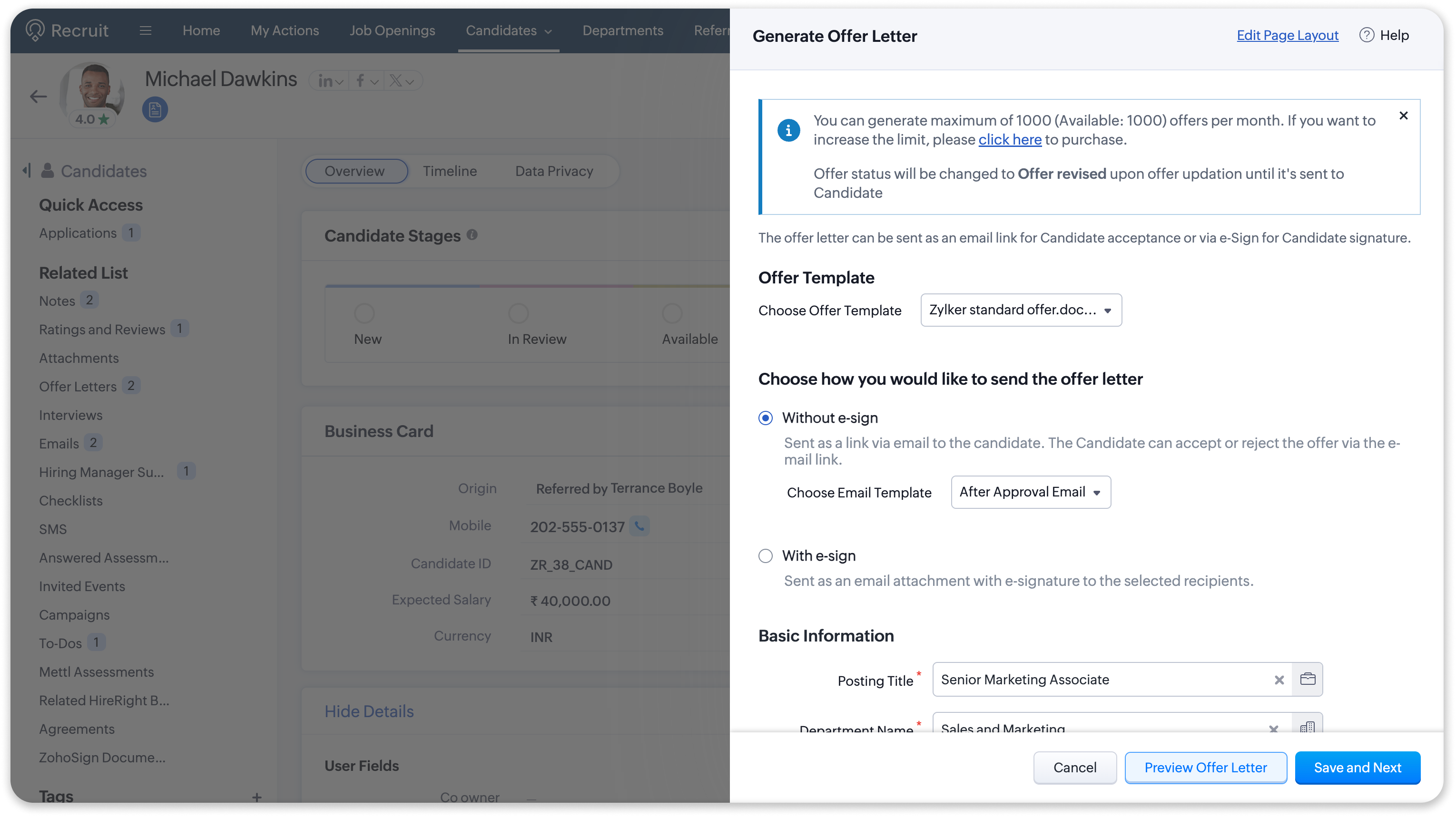1456x817 pixels.
Task: Open the resume document icon under Michael Dawkins
Action: point(155,109)
